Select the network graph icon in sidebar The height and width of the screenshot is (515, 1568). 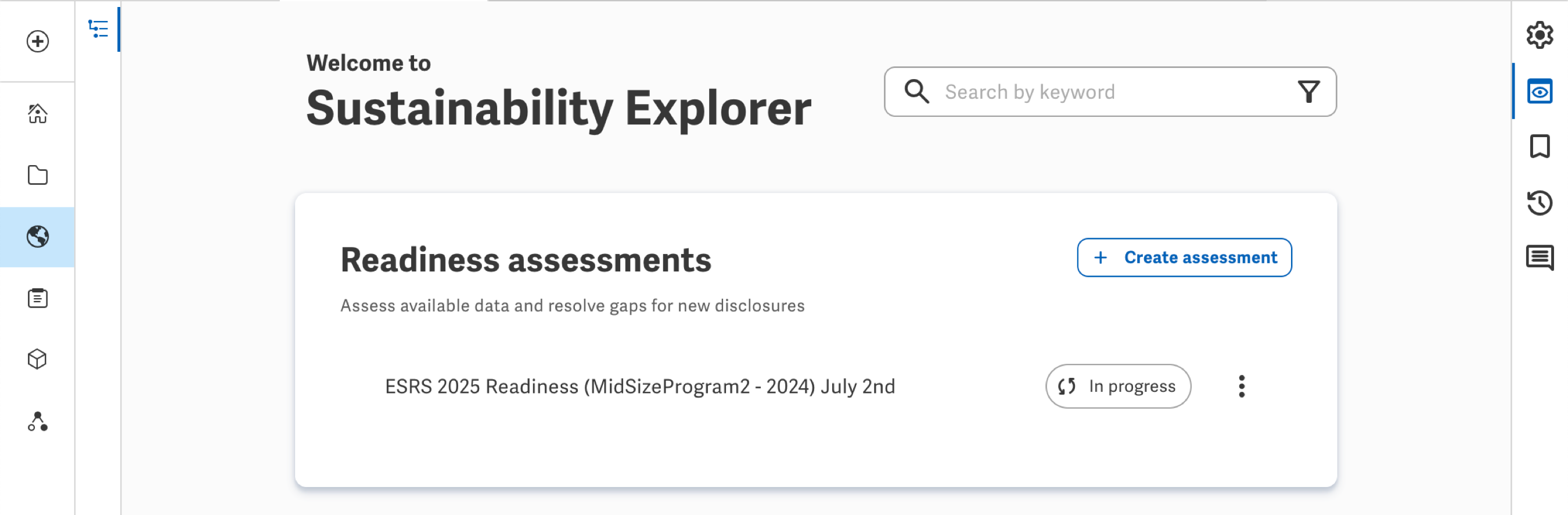(38, 421)
